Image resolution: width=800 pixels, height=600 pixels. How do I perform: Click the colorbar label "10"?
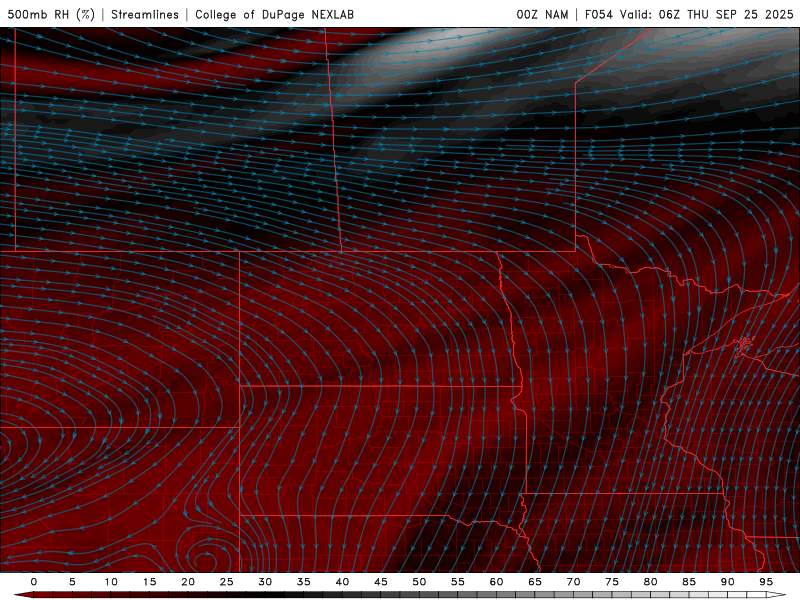(111, 582)
